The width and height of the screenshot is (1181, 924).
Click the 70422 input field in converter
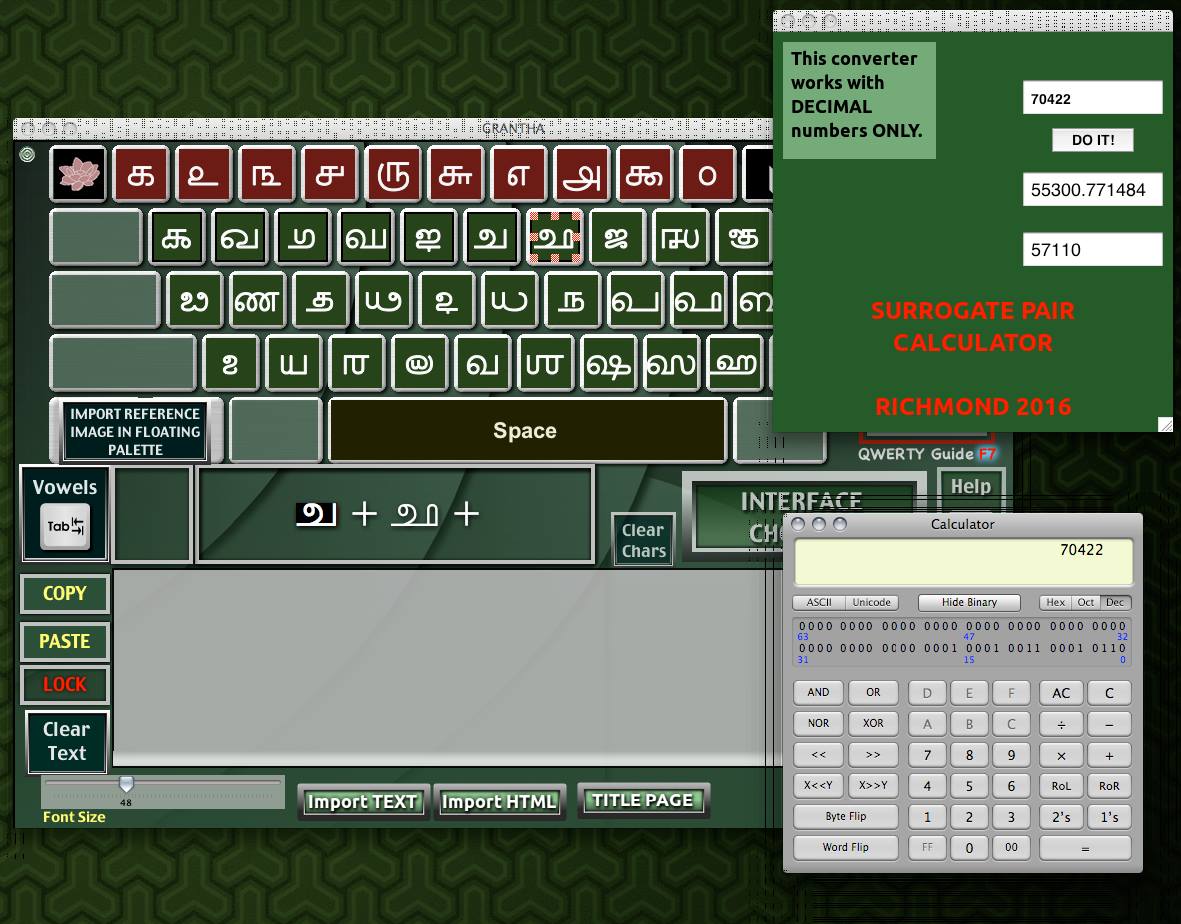pos(1092,98)
